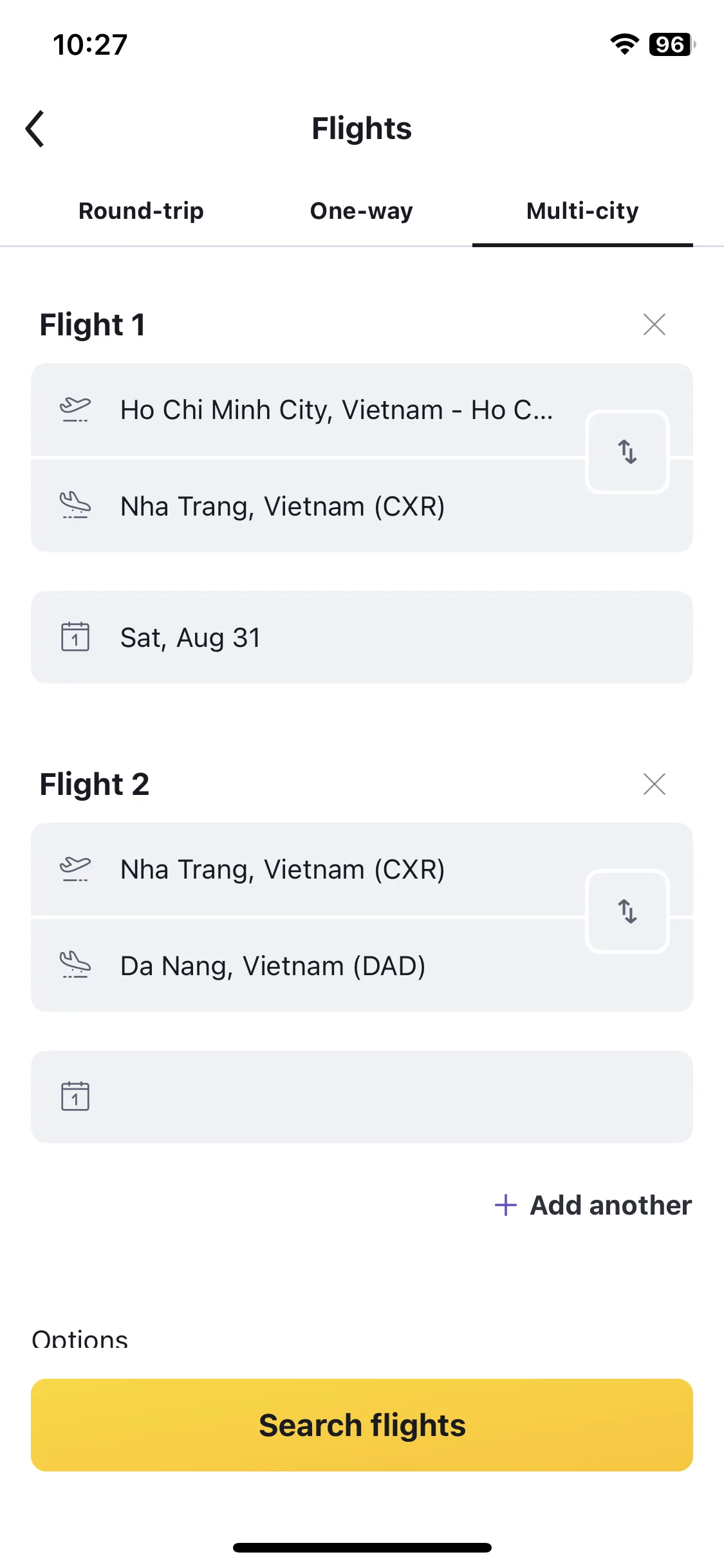Swap Flight 1 origin and destination

tap(627, 452)
